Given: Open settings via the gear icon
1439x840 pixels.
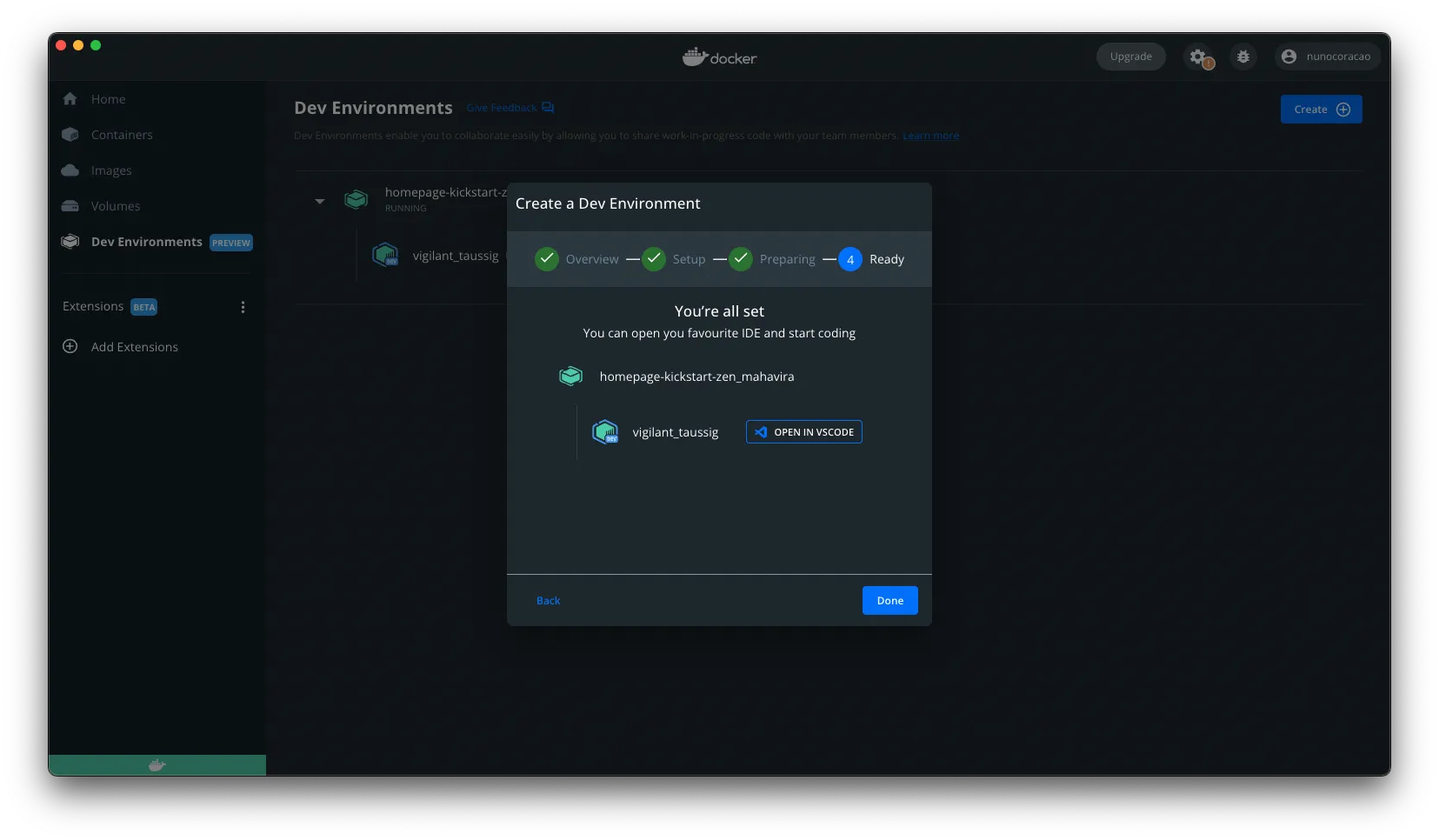Looking at the screenshot, I should 1198,57.
